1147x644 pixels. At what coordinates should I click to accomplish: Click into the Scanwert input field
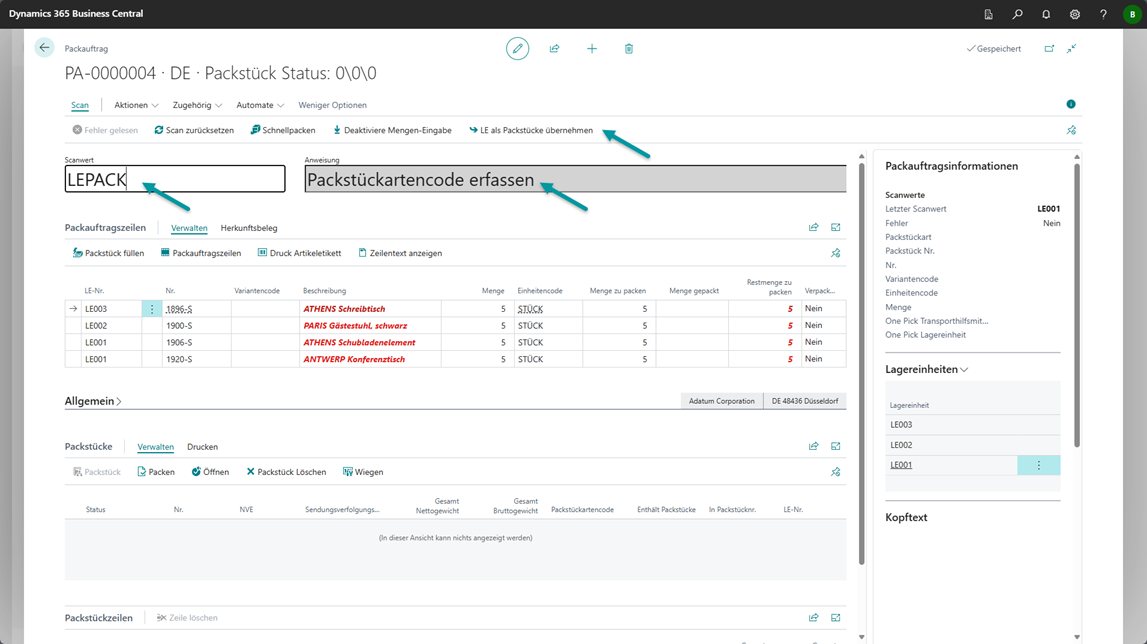tap(175, 179)
